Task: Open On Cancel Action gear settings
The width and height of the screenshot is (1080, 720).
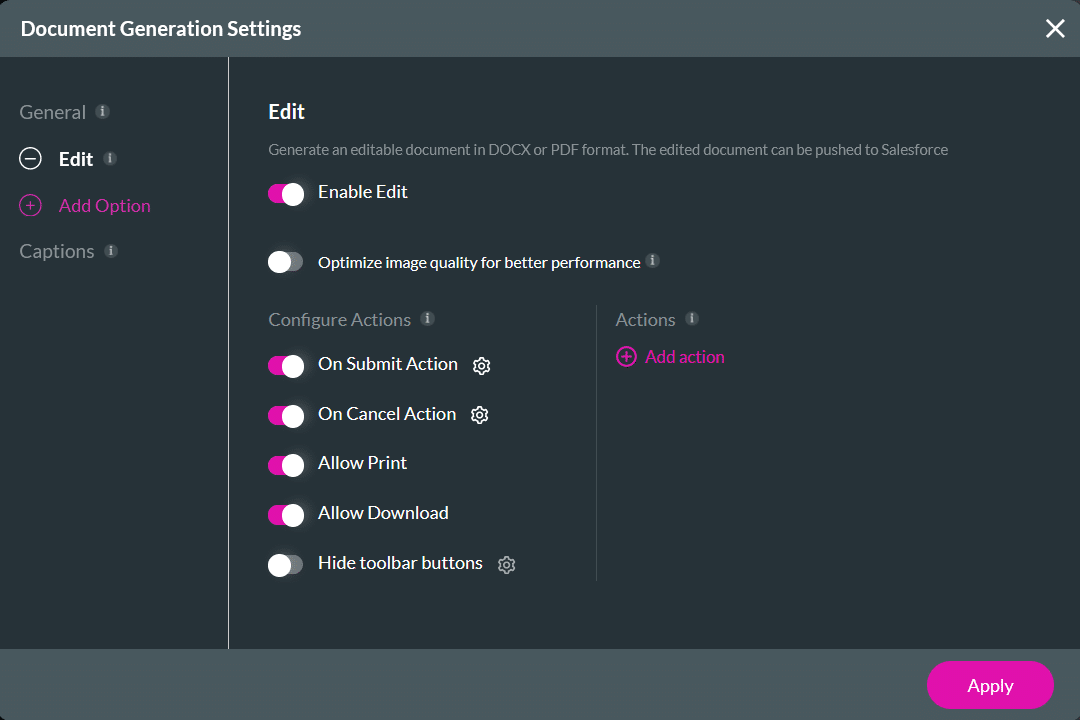Action: [x=479, y=414]
